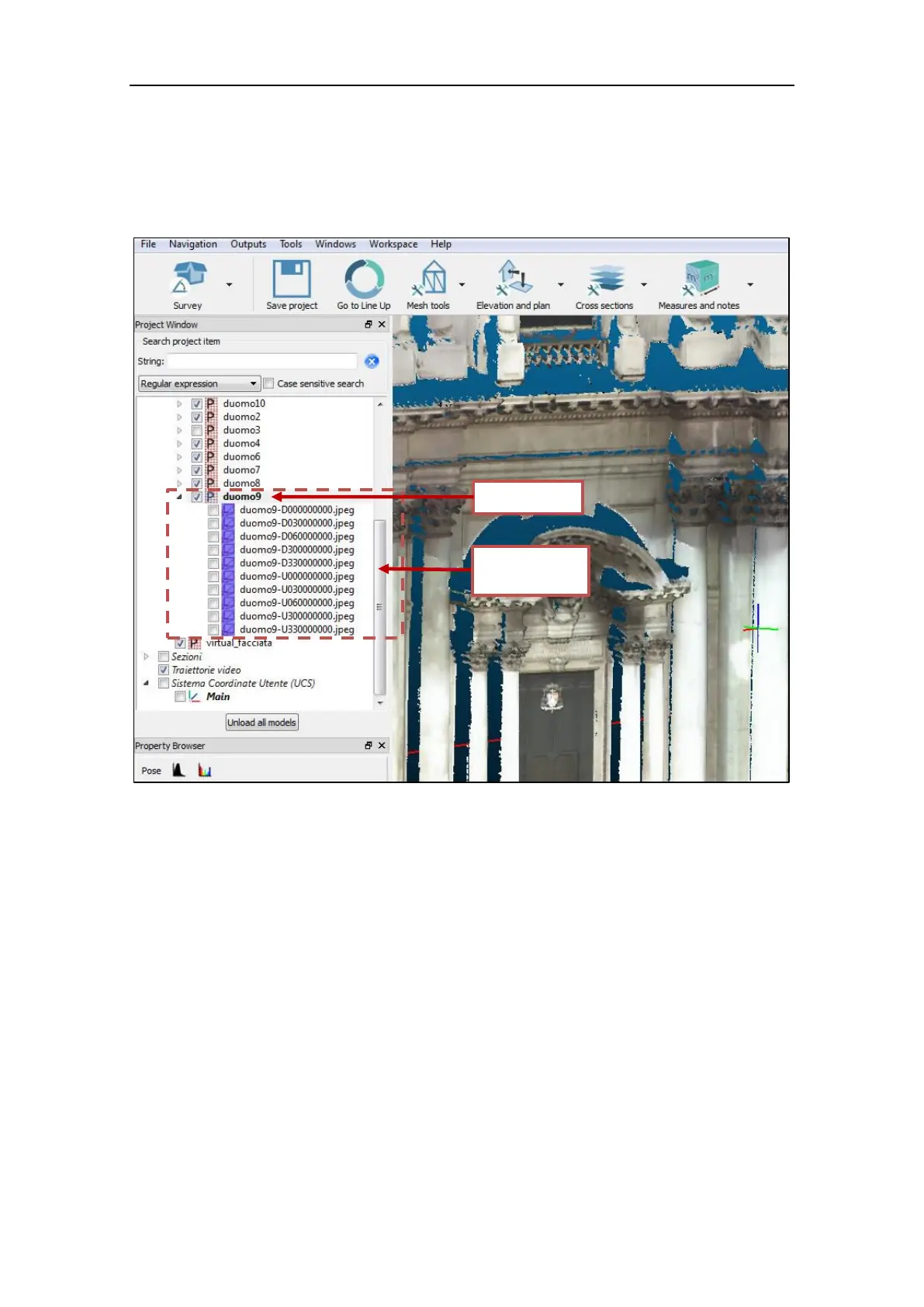Screen dimensions: 924x1307
Task: Check the duomo3 checkbox
Action: [197, 430]
